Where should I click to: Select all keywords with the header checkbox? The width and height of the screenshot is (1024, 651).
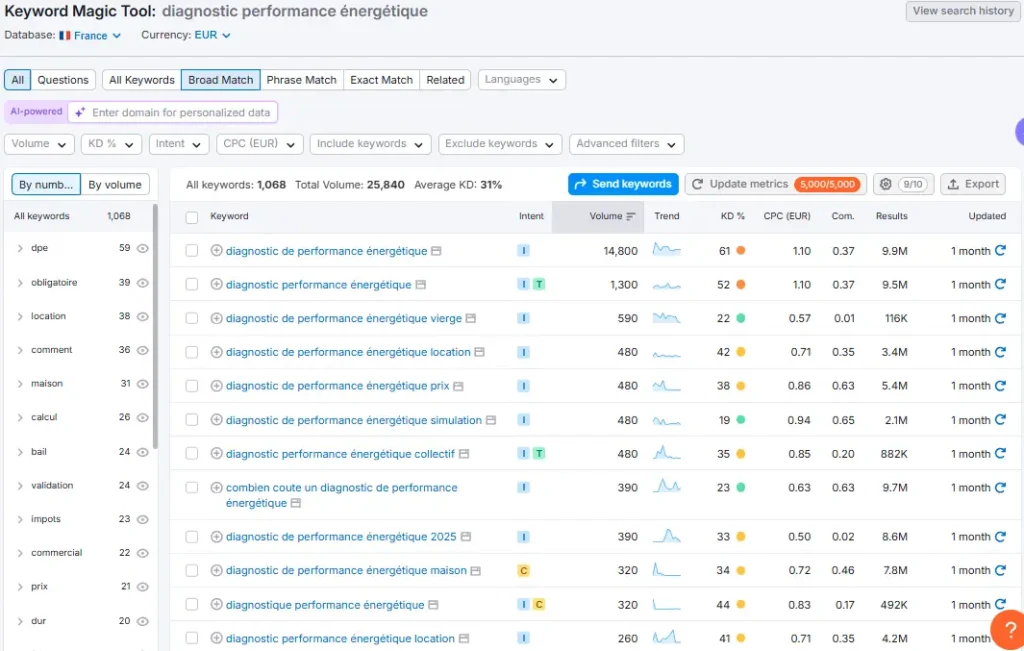tap(190, 216)
